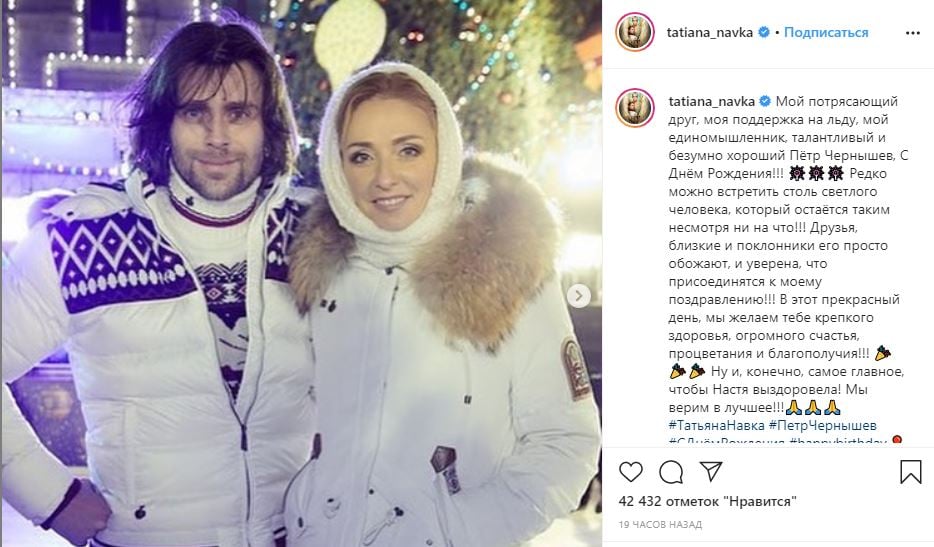Image resolution: width=934 pixels, height=547 pixels.
Task: Share the post via the paper plane icon
Action: [711, 471]
